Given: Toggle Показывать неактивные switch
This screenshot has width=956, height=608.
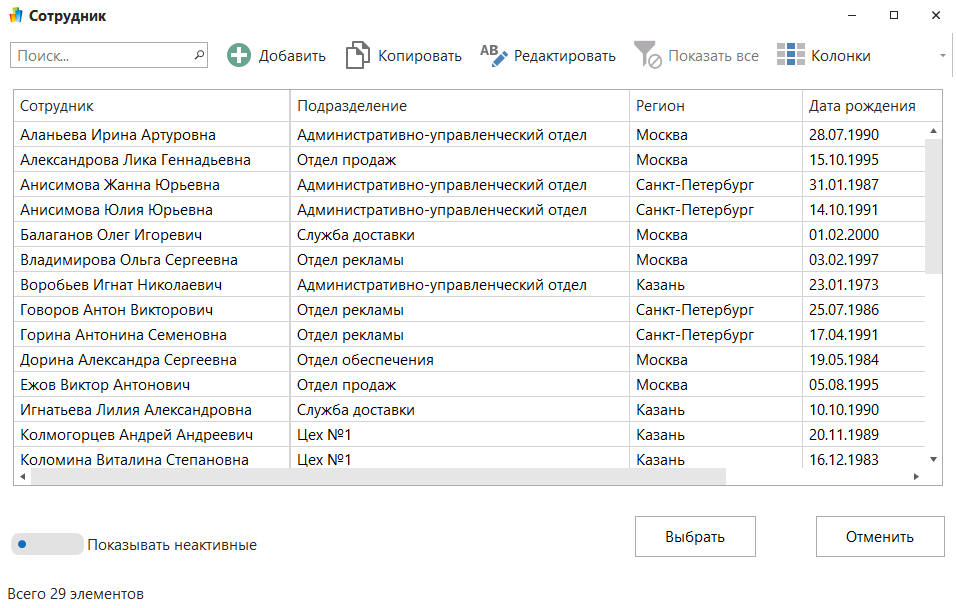Looking at the screenshot, I should click(46, 545).
